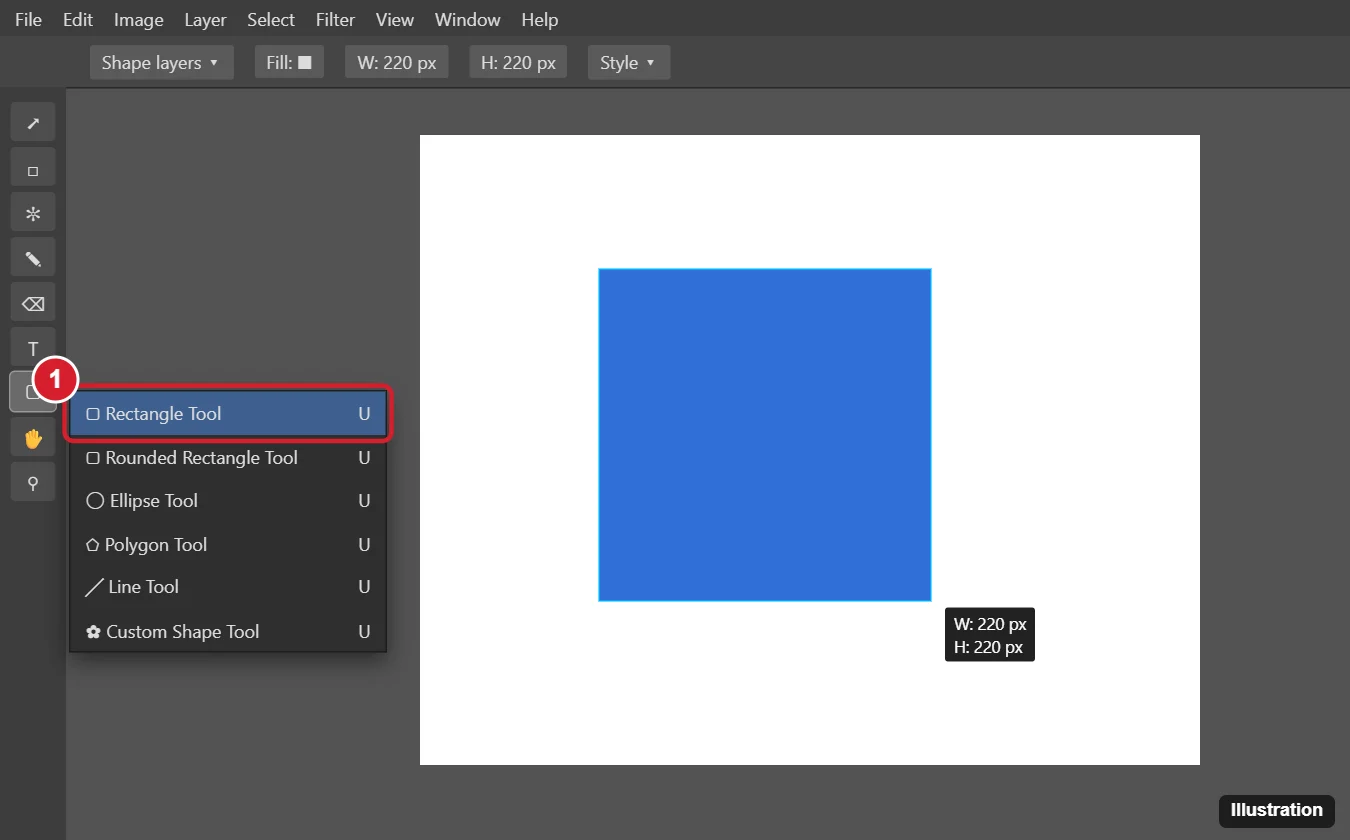Image resolution: width=1350 pixels, height=840 pixels.
Task: Click the blue square shape on canvas
Action: click(x=765, y=435)
